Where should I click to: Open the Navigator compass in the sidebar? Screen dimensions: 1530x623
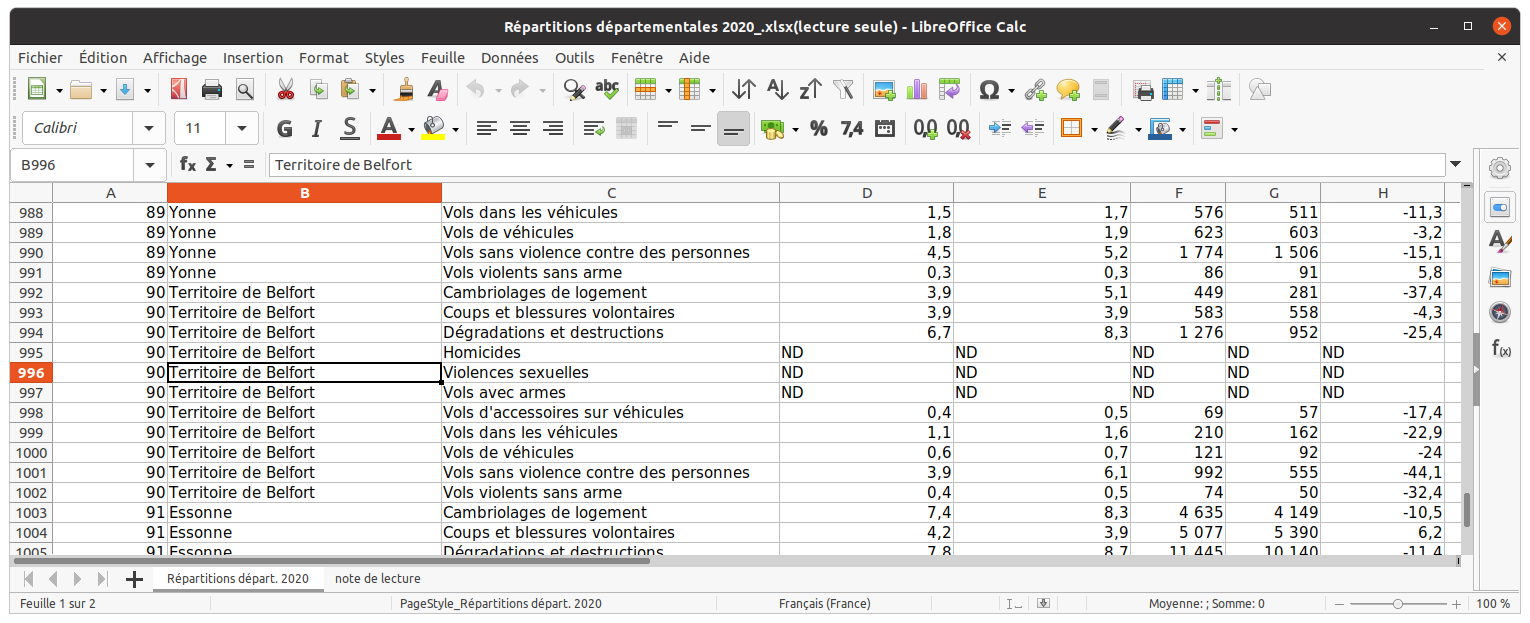pos(1500,312)
